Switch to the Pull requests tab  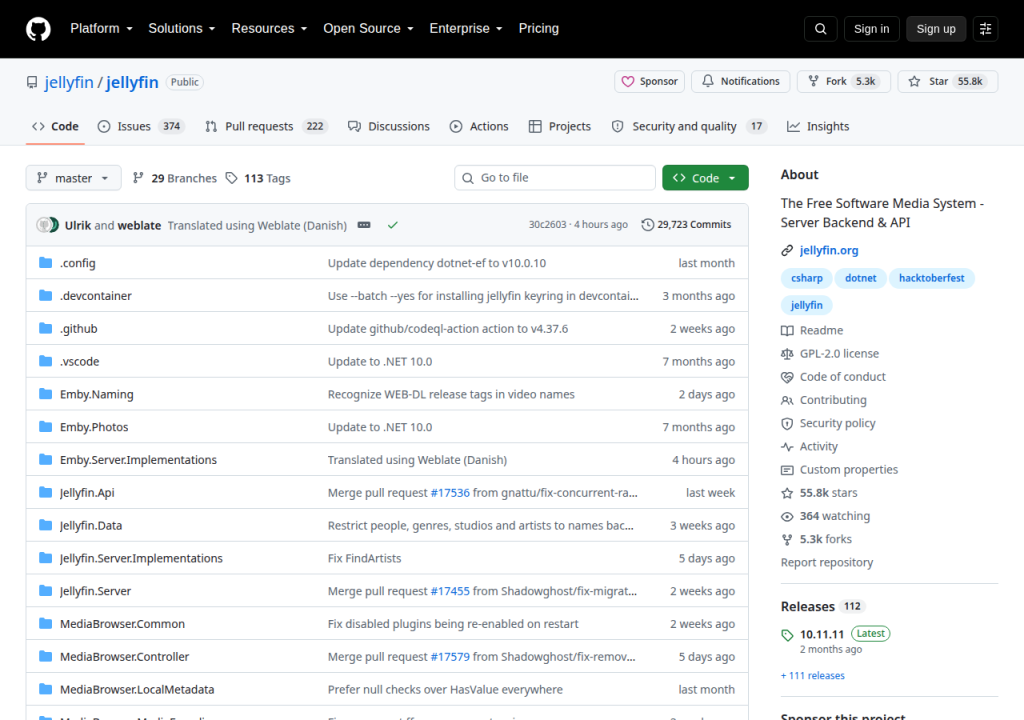pyautogui.click(x=266, y=126)
